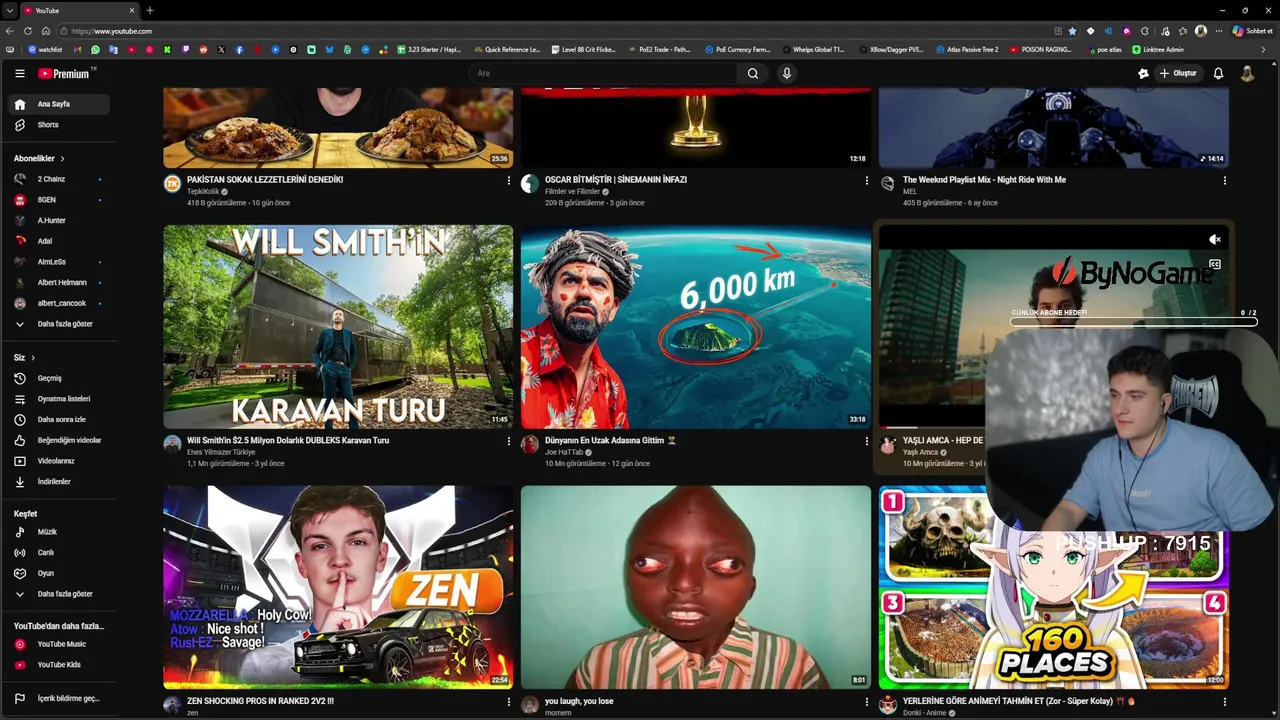
Task: Open options for you laugh, you lose video
Action: click(867, 702)
